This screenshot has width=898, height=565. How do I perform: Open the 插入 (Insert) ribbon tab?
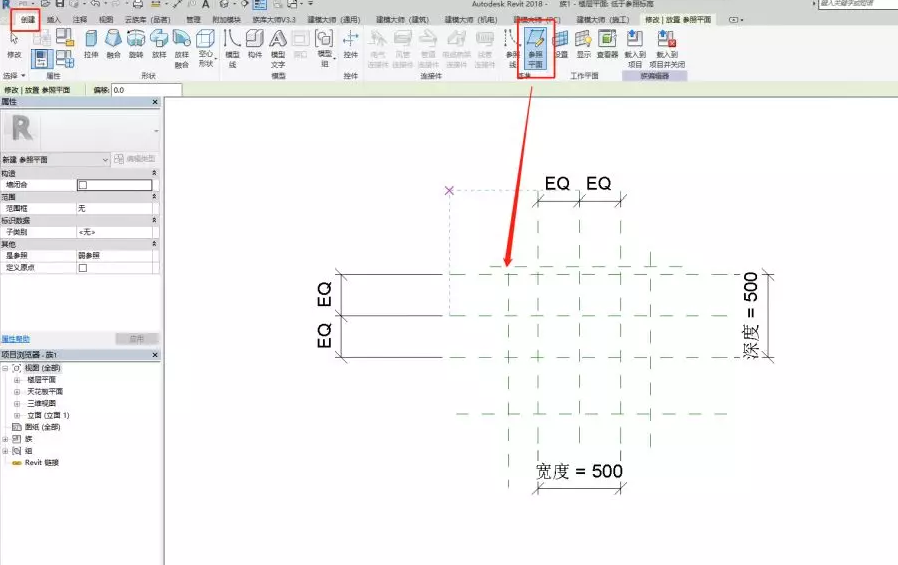(54, 19)
